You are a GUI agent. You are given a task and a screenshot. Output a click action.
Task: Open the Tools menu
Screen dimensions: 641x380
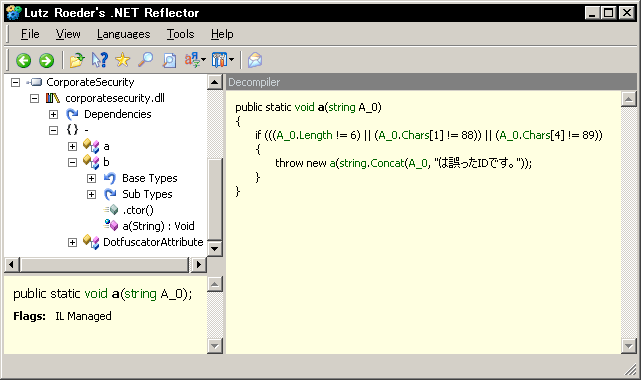click(x=180, y=34)
